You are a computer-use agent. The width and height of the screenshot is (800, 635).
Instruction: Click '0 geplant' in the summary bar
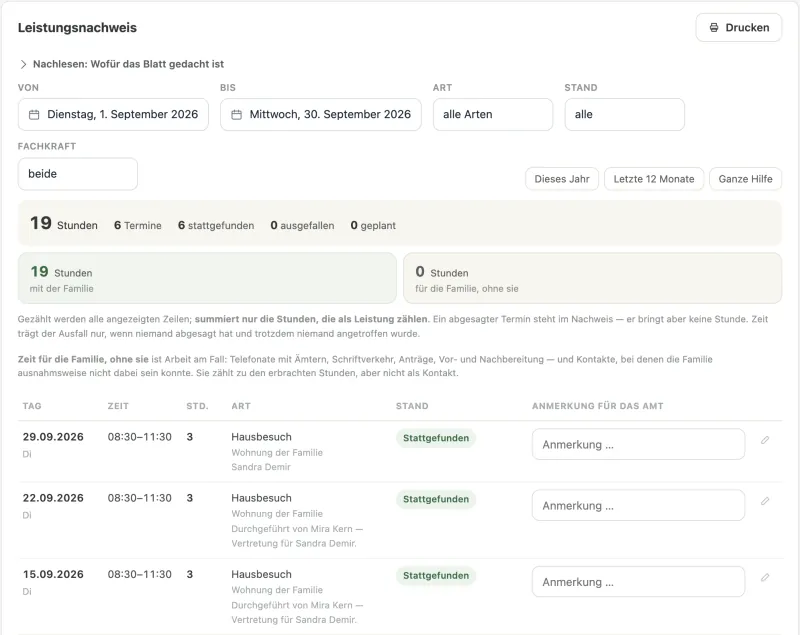click(x=373, y=225)
